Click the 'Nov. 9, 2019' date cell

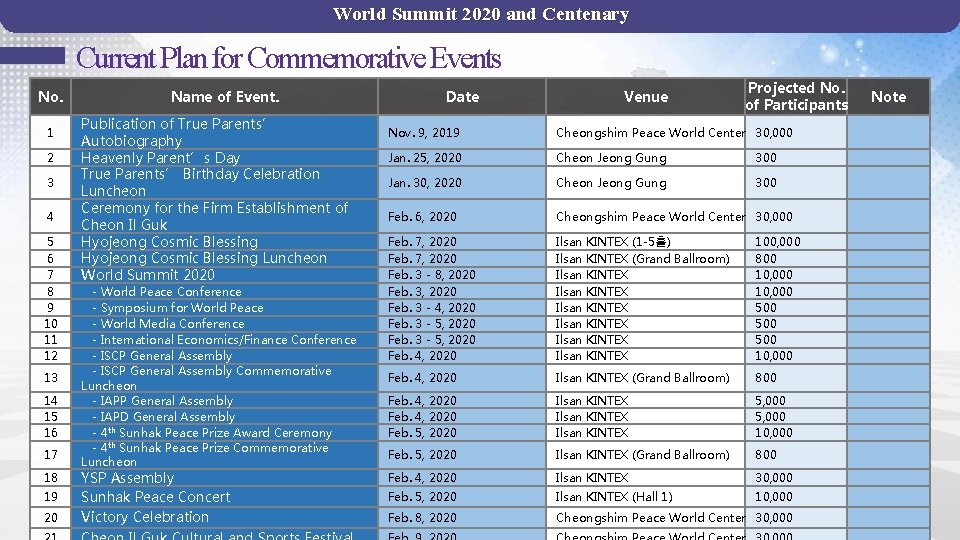pos(462,132)
